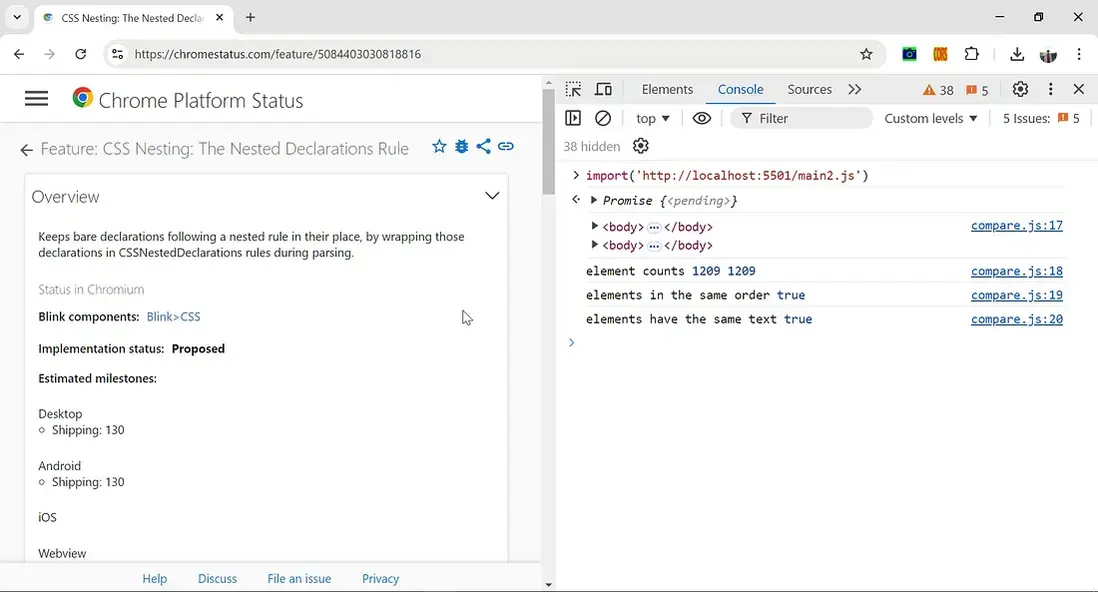Open the Blink>CSS component link
This screenshot has width=1098, height=592.
(173, 317)
